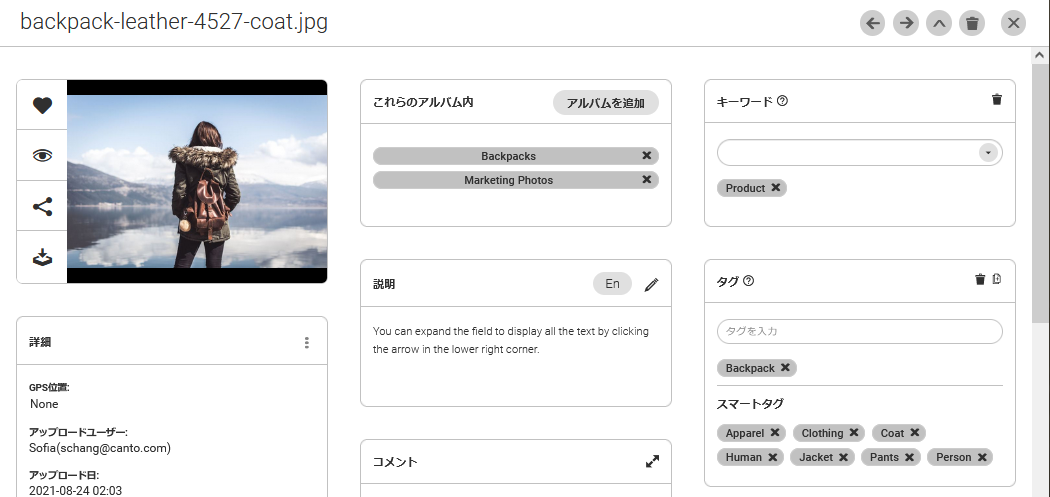Screen dimensions: 1050x497
Task: Clear keywords with the キーワード trash icon
Action: click(x=996, y=100)
